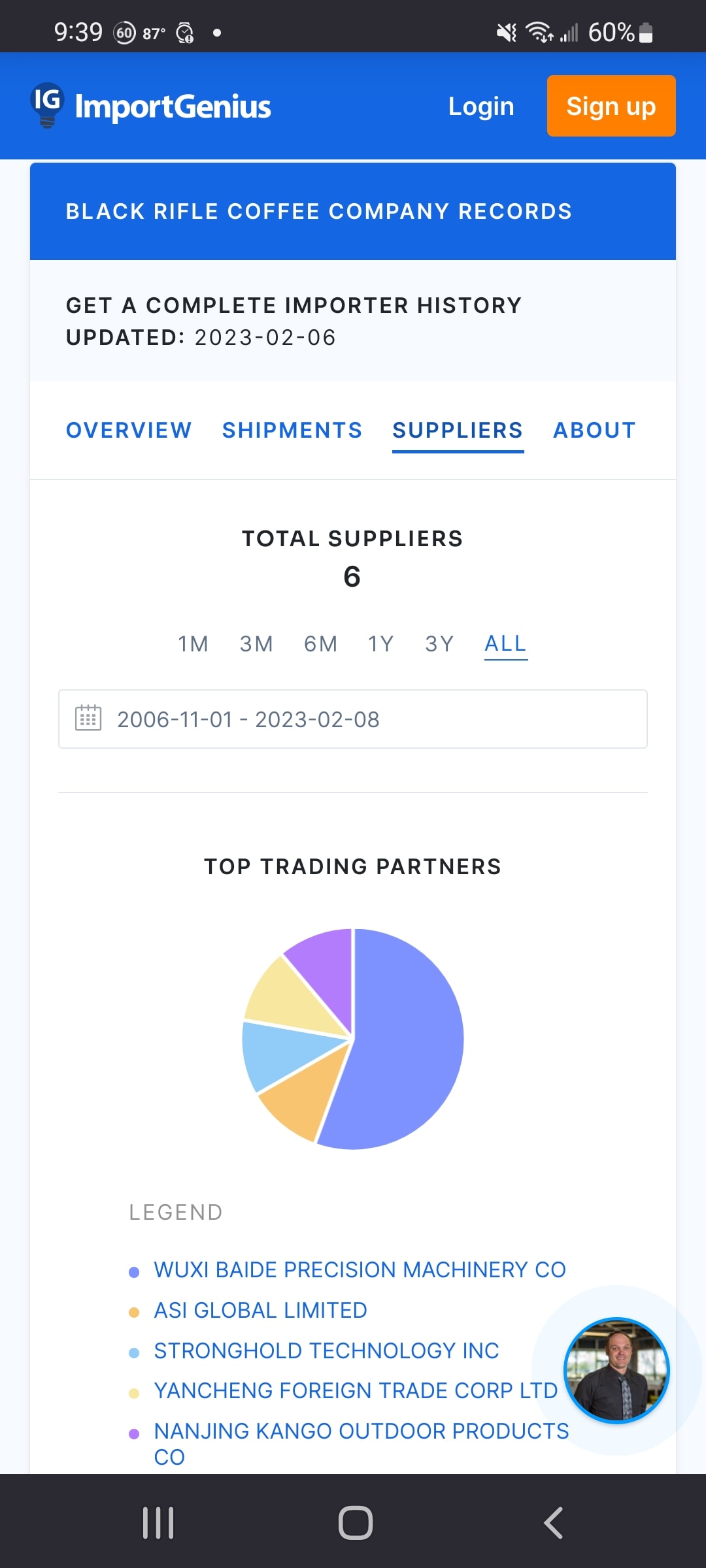Select the 3Y time range

tap(439, 644)
